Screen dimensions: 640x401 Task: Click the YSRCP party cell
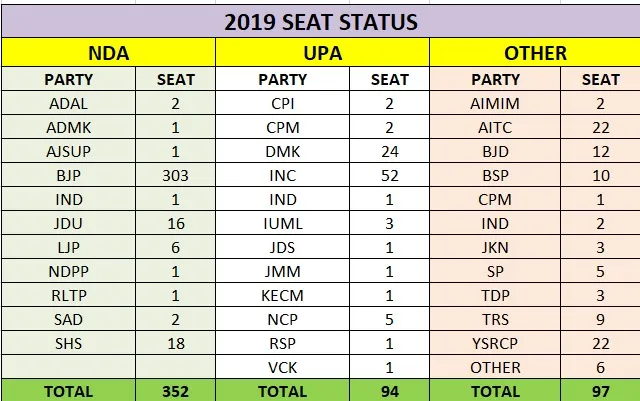[x=496, y=344]
